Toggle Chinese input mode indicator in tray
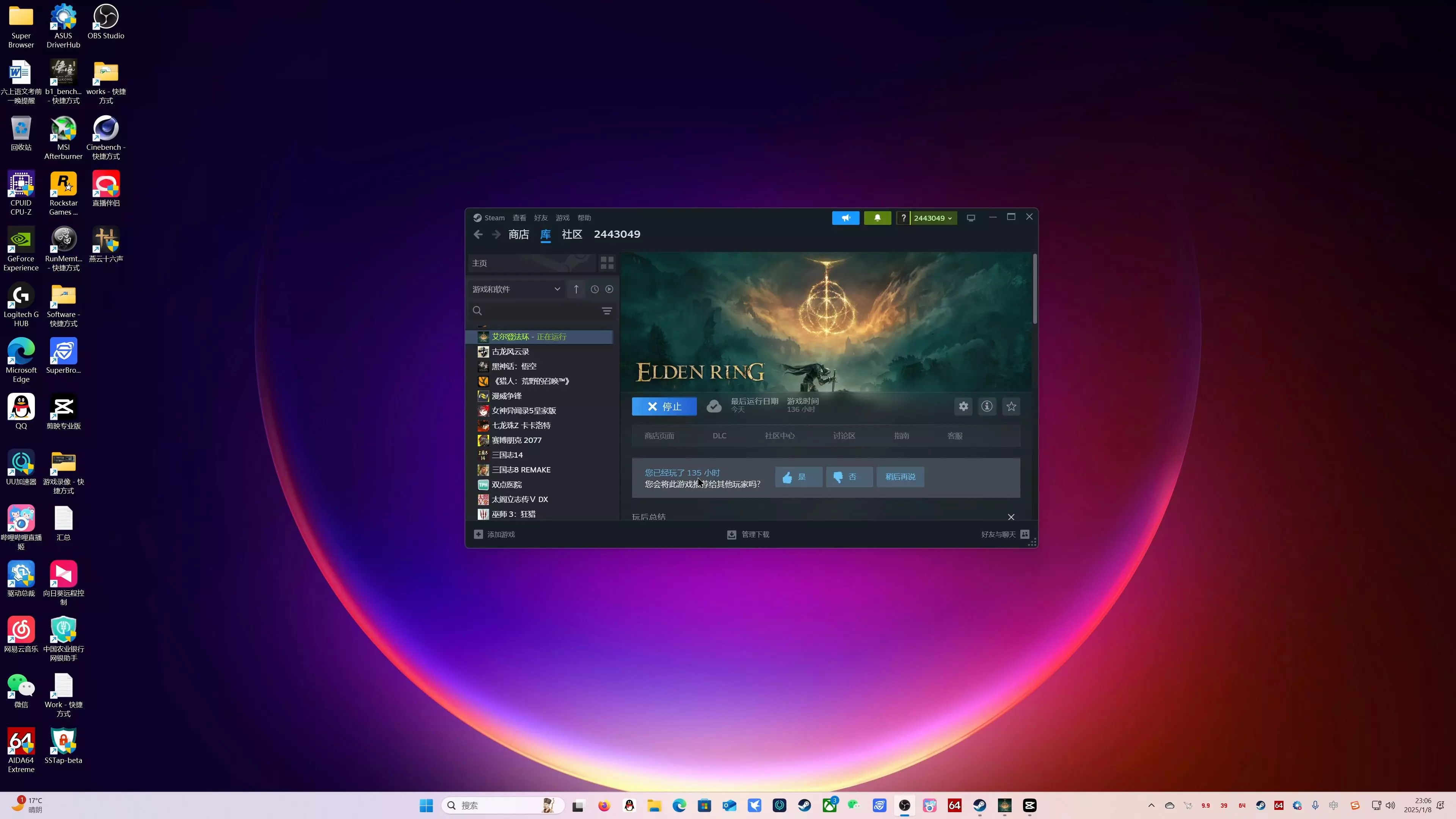The height and width of the screenshot is (819, 1456). click(x=1334, y=805)
